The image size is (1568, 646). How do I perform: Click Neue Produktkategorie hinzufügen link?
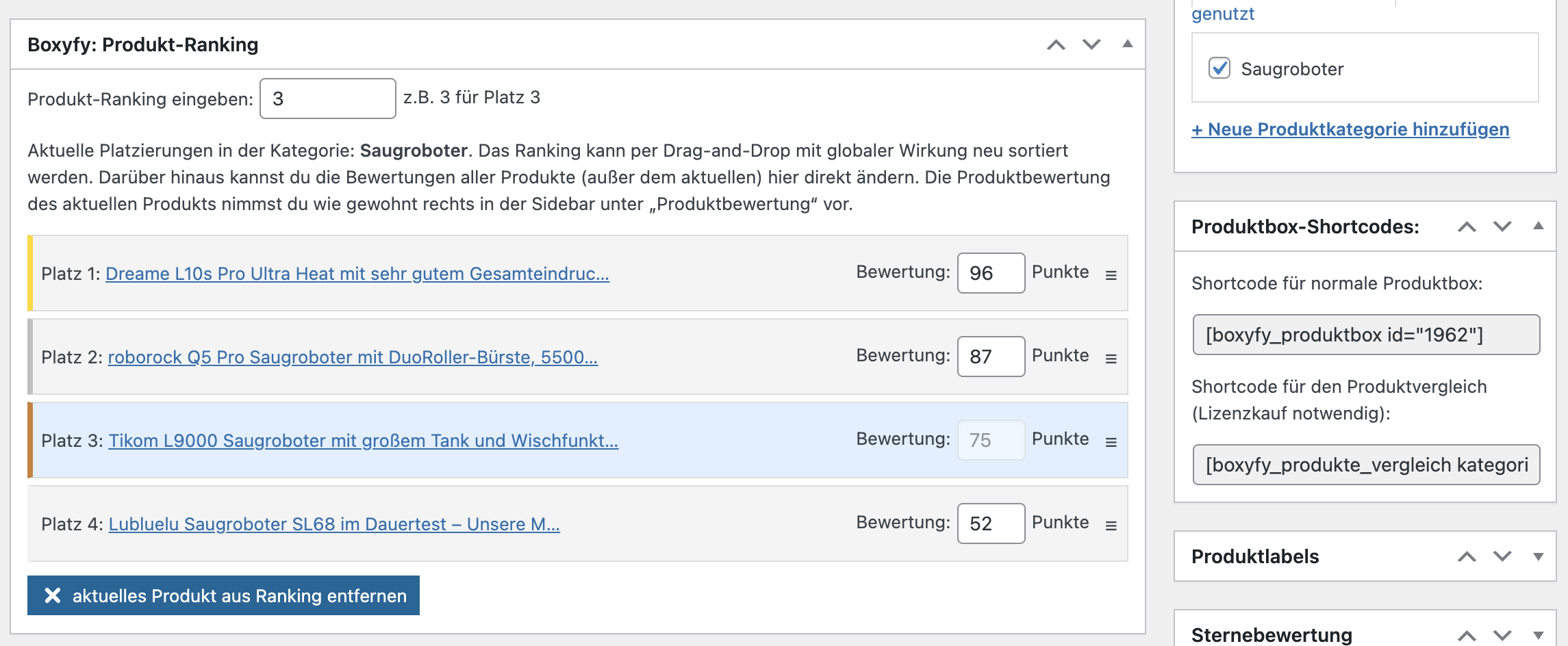(1350, 129)
